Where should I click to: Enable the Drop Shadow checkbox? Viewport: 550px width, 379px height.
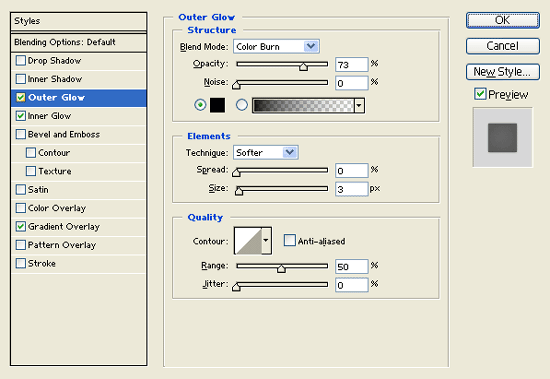click(x=21, y=61)
